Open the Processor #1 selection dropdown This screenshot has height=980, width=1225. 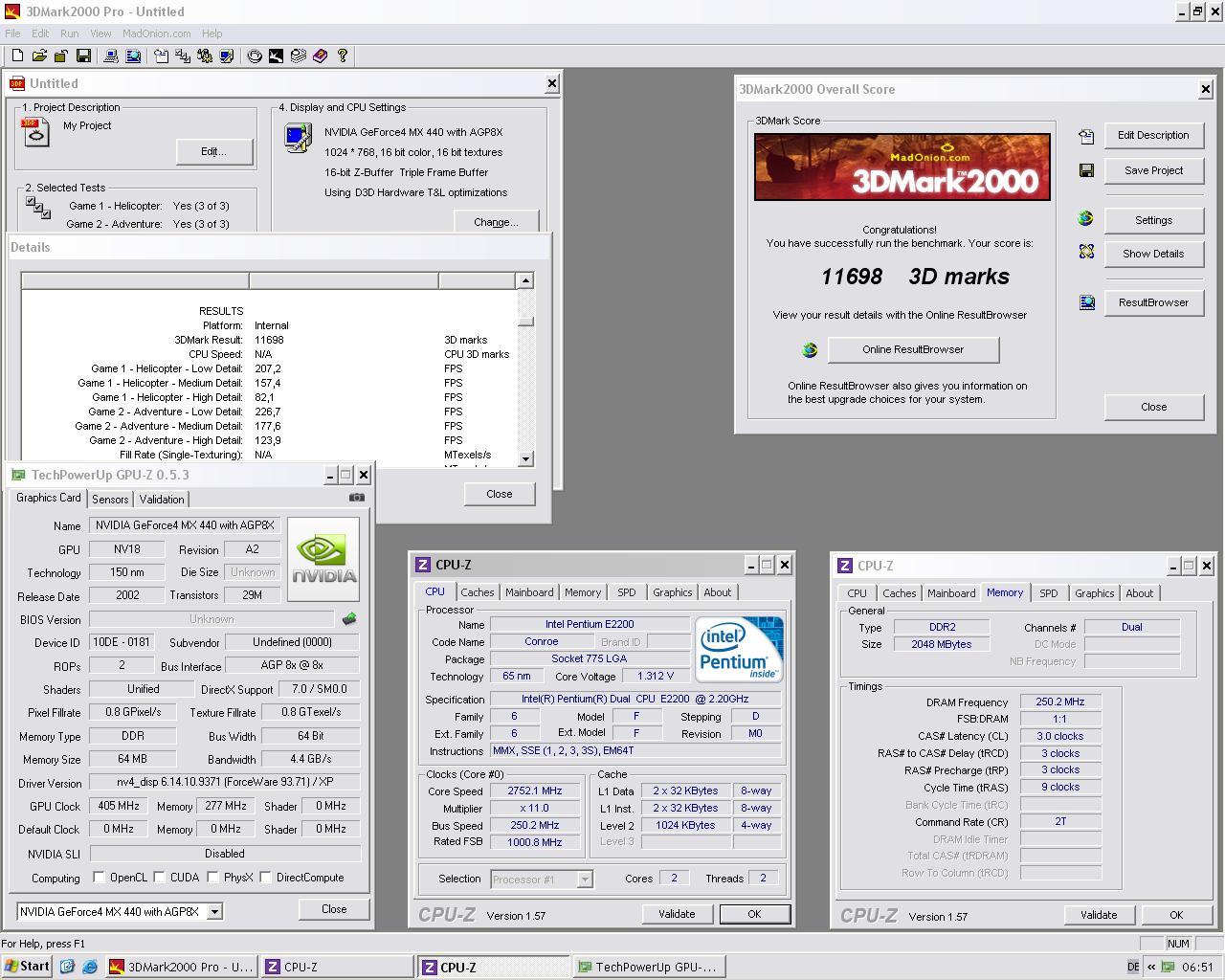585,879
